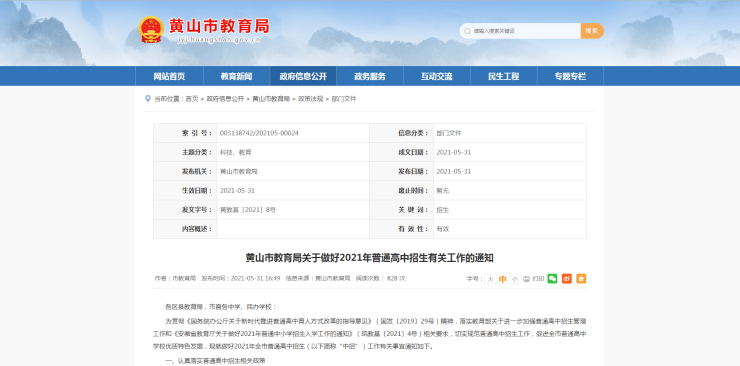Click section heading 一、认真落实普通高中招生相关政策
This screenshot has width=740, height=366.
[x=215, y=361]
